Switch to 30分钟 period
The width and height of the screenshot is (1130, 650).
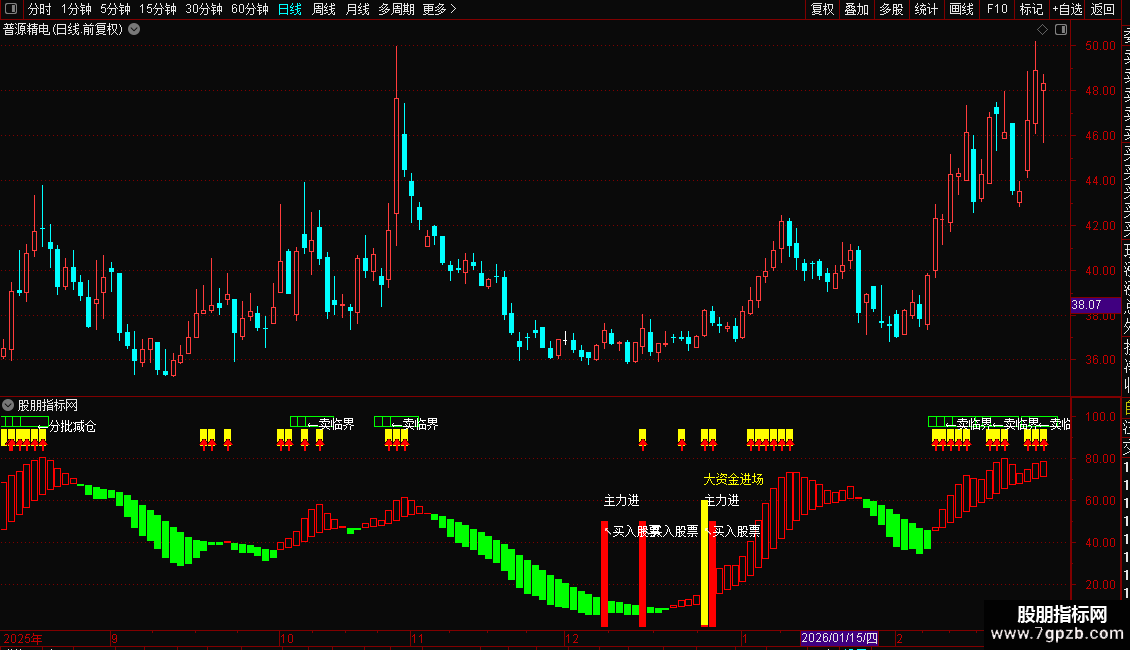(x=204, y=9)
